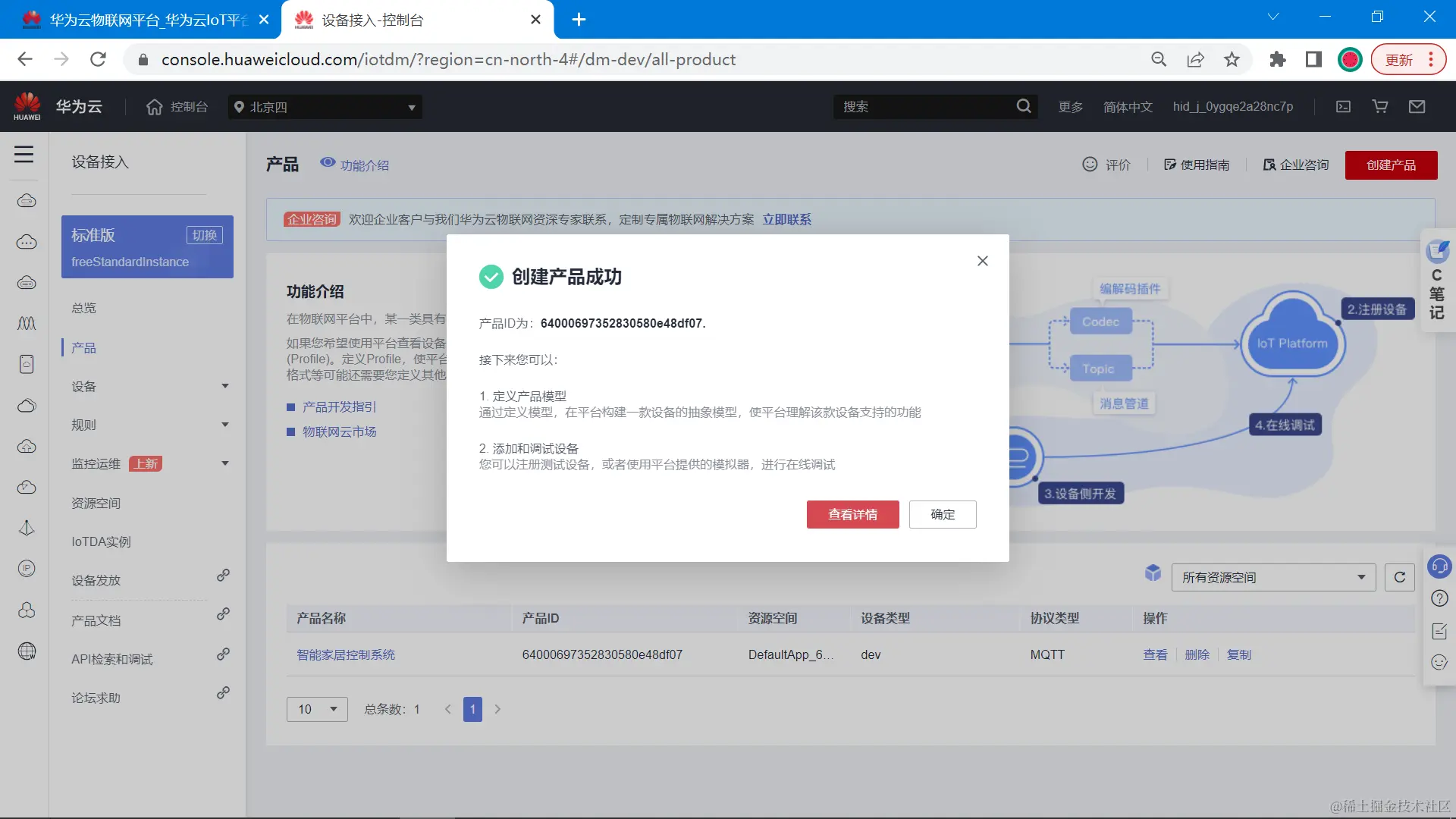Click the API检索和调试 external link icon
The width and height of the screenshot is (1456, 819).
point(223,654)
